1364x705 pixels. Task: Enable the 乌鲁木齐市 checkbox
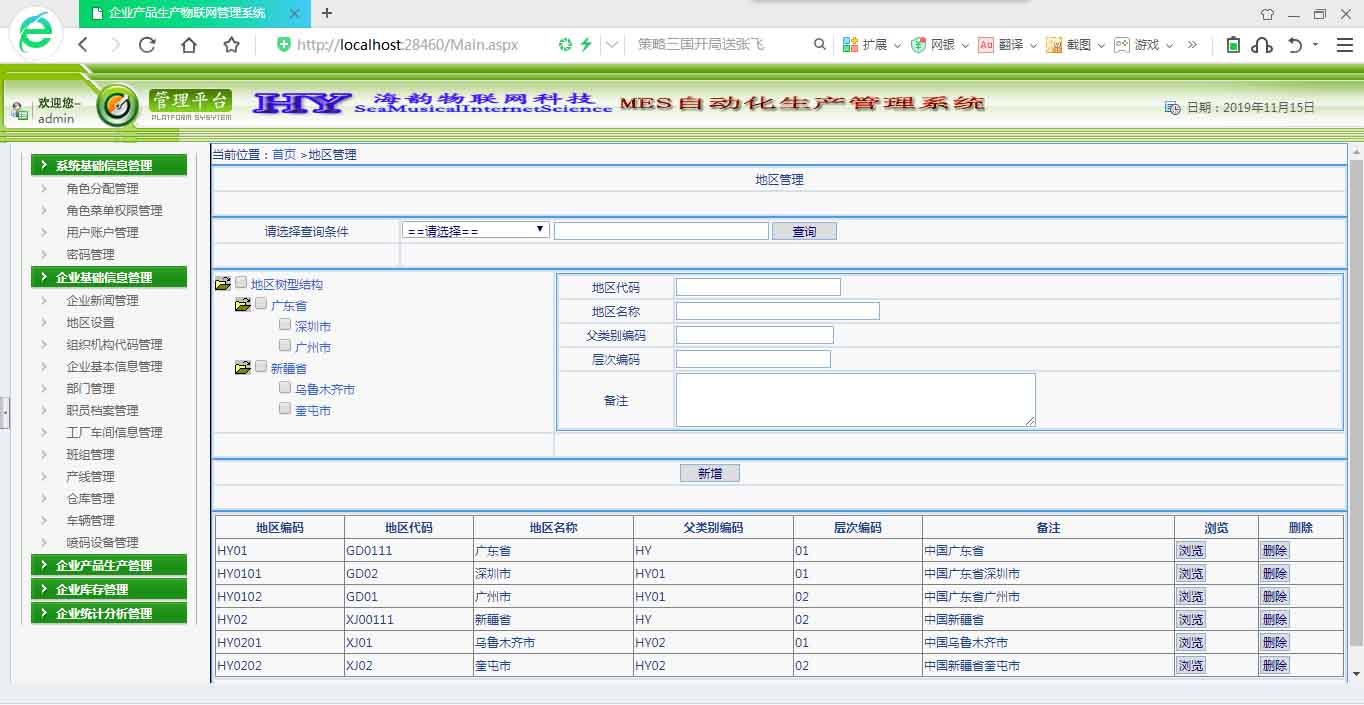coord(285,388)
